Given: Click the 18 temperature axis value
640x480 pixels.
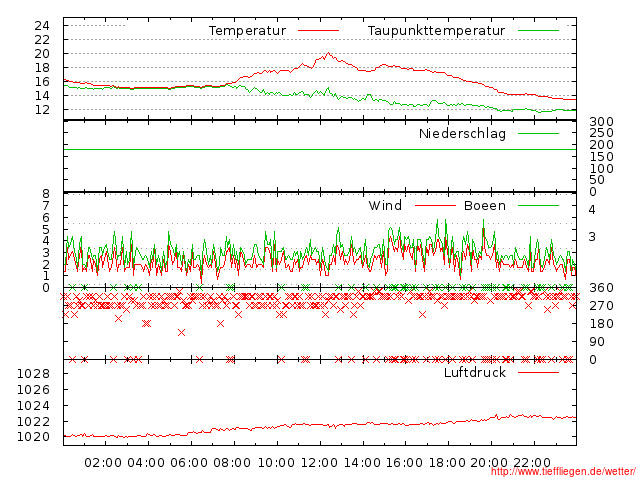Looking at the screenshot, I should pyautogui.click(x=42, y=67).
